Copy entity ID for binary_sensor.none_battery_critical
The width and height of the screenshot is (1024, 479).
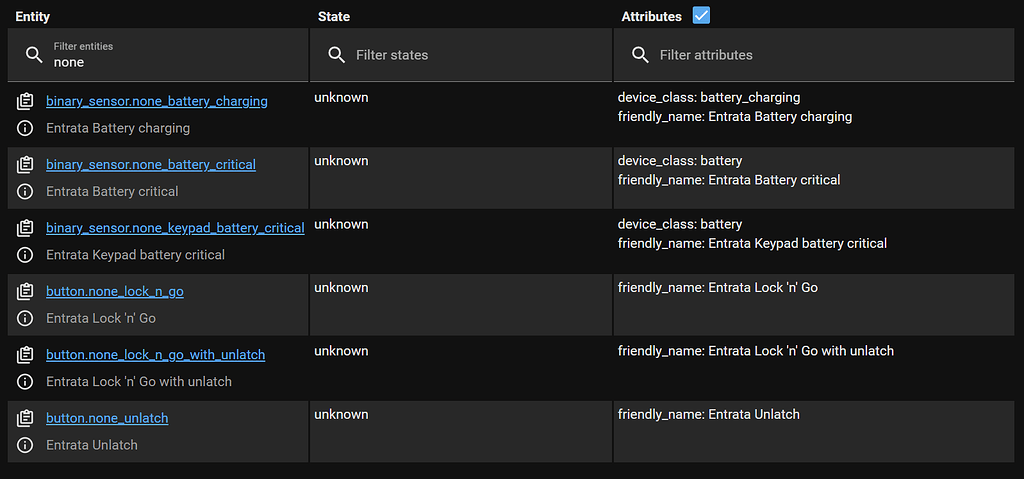click(26, 164)
